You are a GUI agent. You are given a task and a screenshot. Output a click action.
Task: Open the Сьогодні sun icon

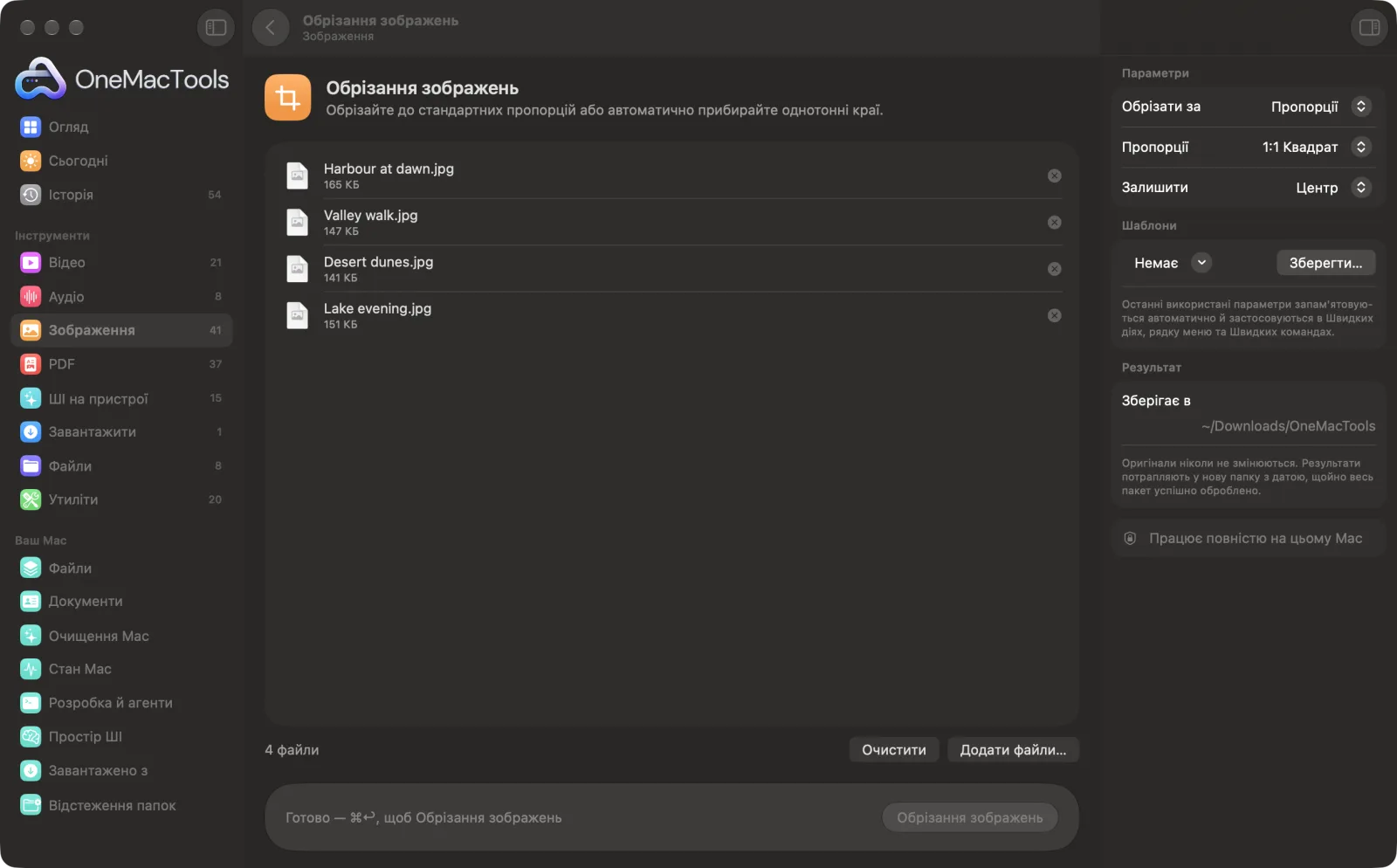coord(31,161)
